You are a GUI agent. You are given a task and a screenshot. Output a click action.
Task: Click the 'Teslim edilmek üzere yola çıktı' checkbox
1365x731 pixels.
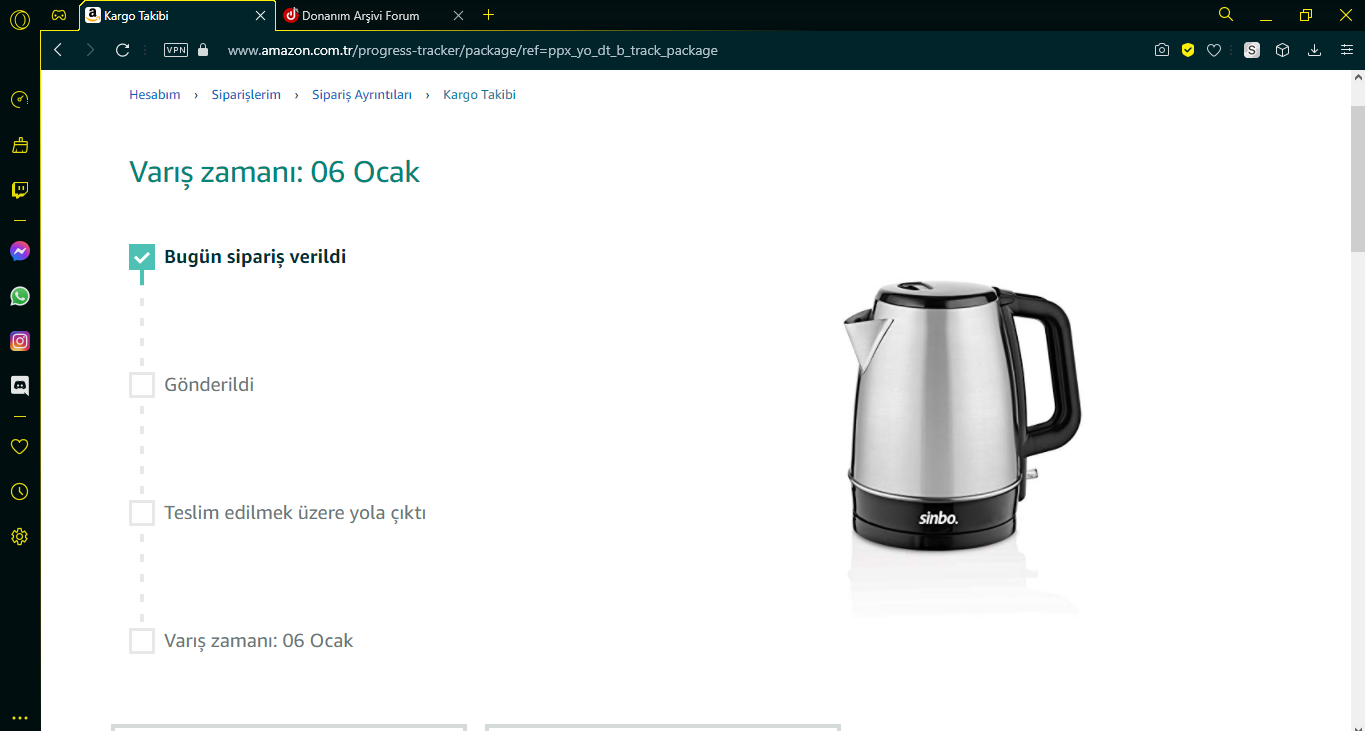point(142,513)
